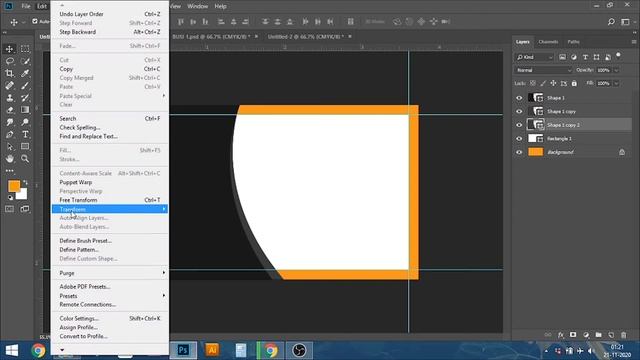
Task: Select the Zoom tool
Action: coord(25,159)
